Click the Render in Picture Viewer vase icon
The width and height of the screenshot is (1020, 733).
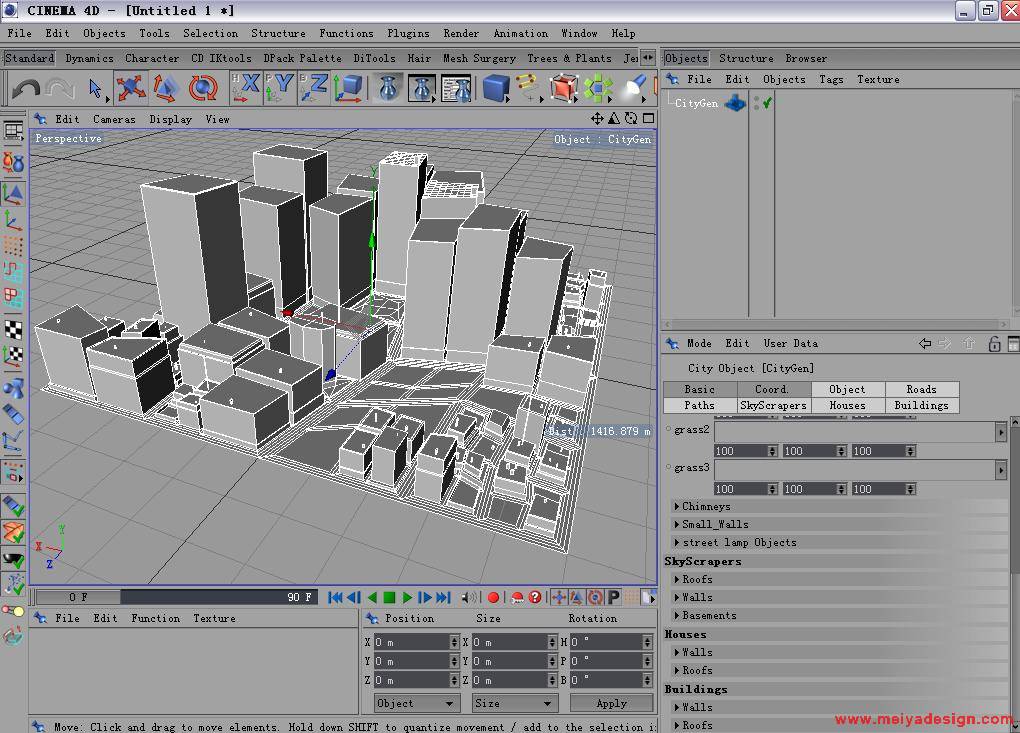(422, 89)
